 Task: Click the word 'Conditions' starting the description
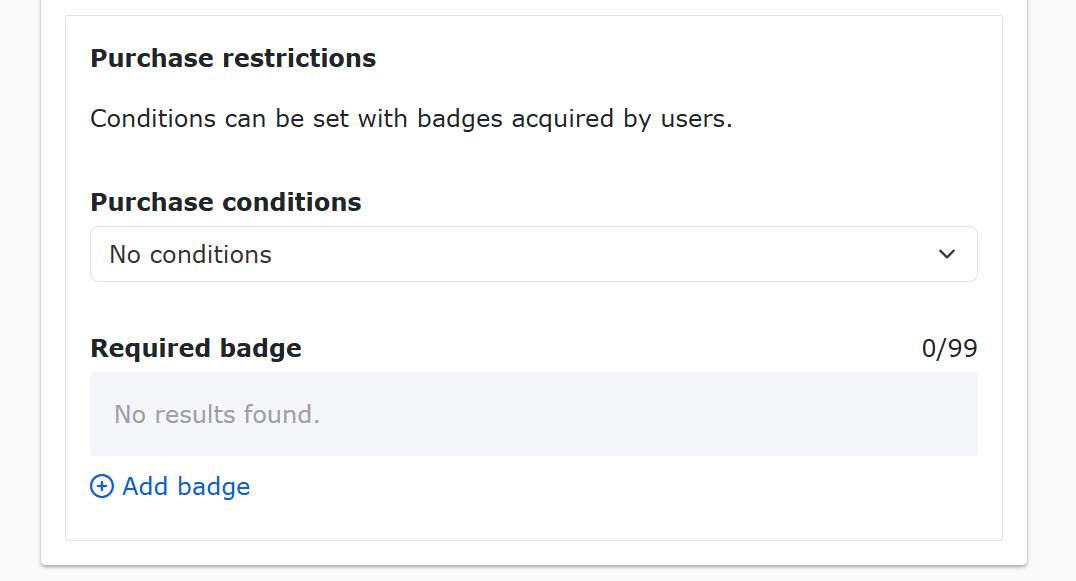(x=153, y=119)
